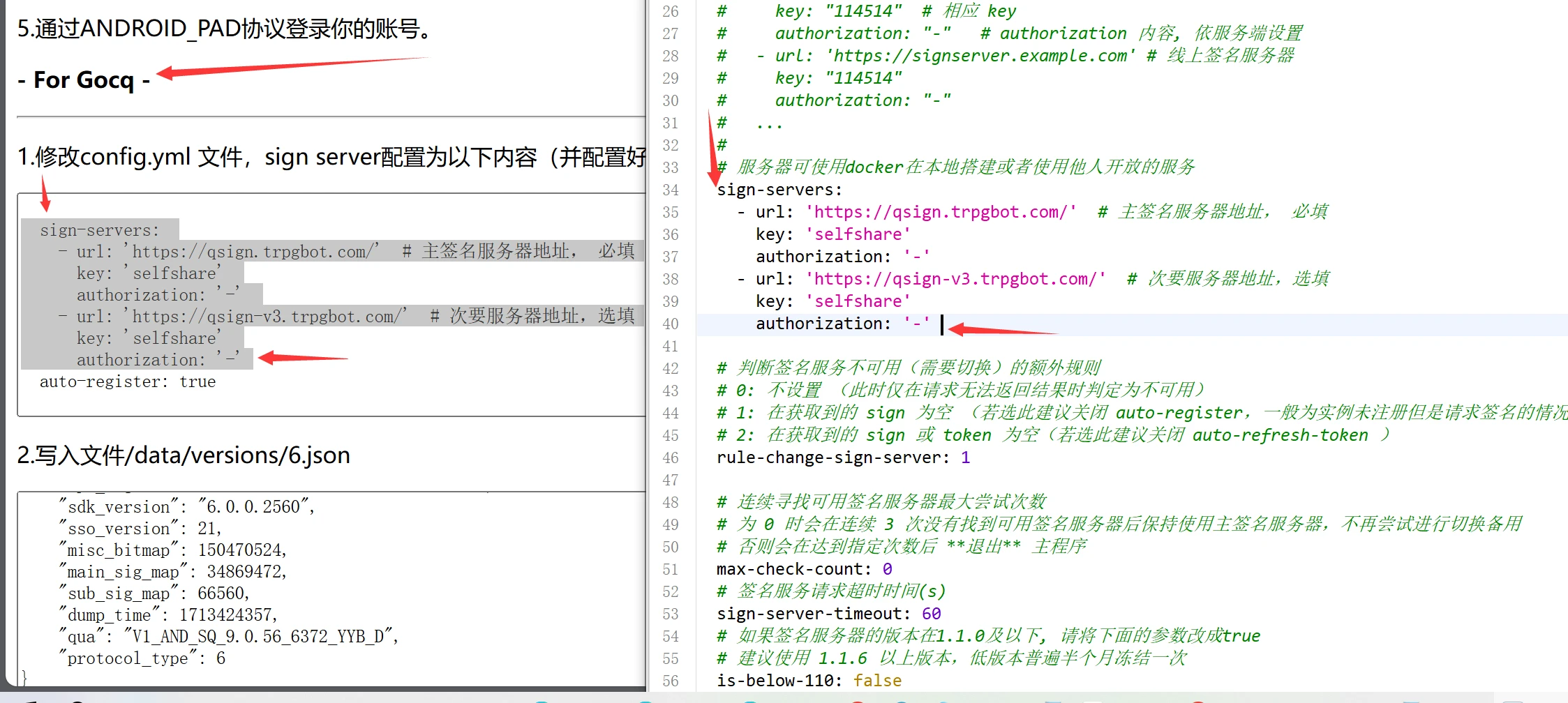The height and width of the screenshot is (703, 1568).
Task: Click the comment line starting '# 1: 在获取到的 sign 为空'
Action: 1142,413
